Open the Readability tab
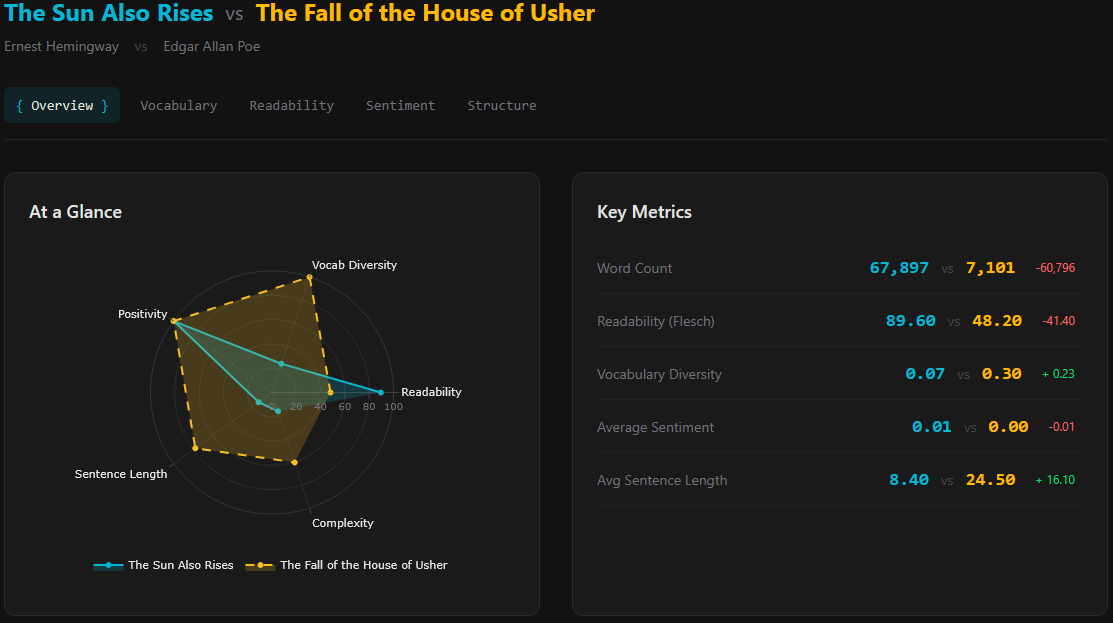The height and width of the screenshot is (623, 1113). pos(291,105)
